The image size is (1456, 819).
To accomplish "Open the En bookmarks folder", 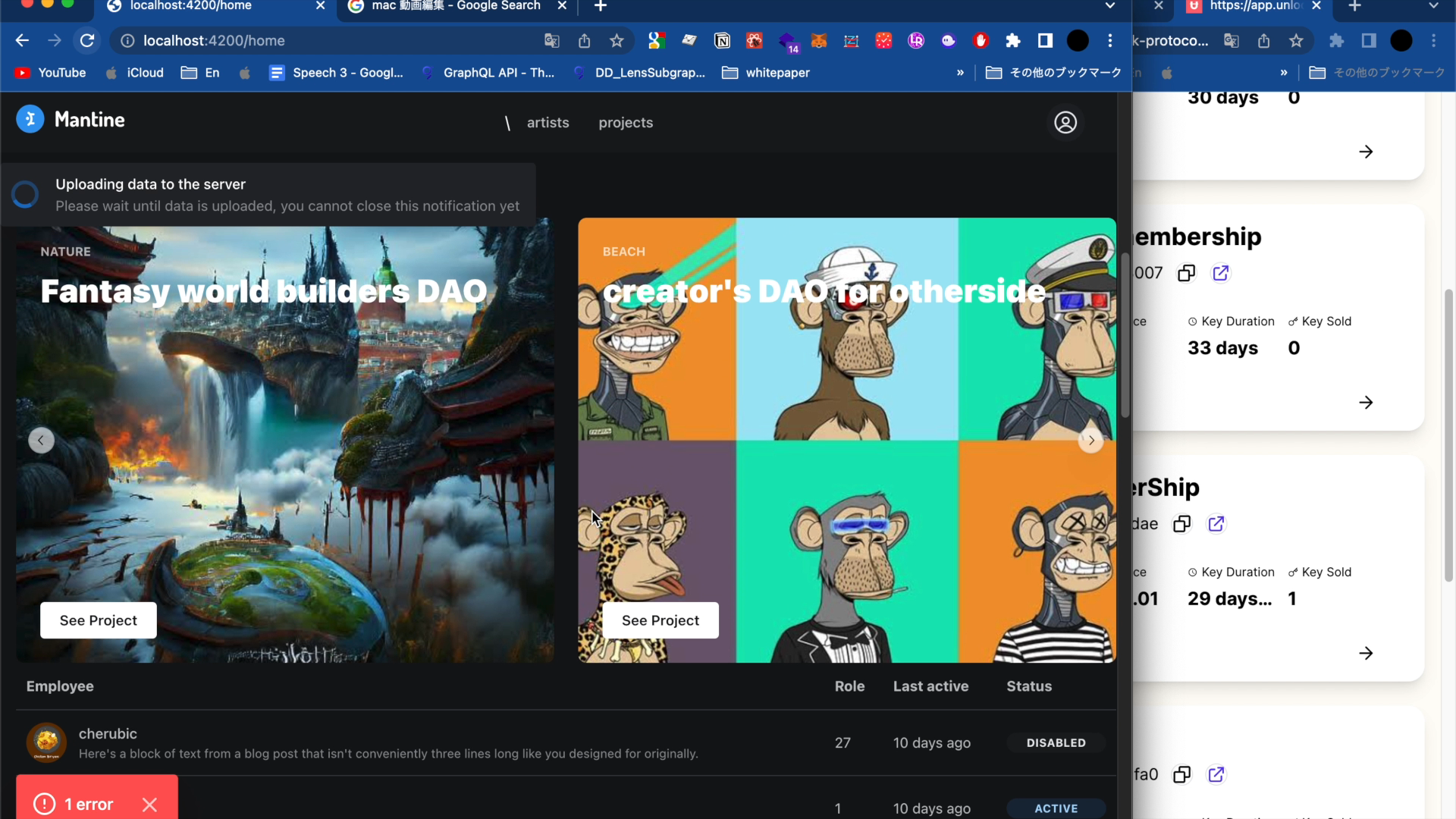I will click(200, 73).
